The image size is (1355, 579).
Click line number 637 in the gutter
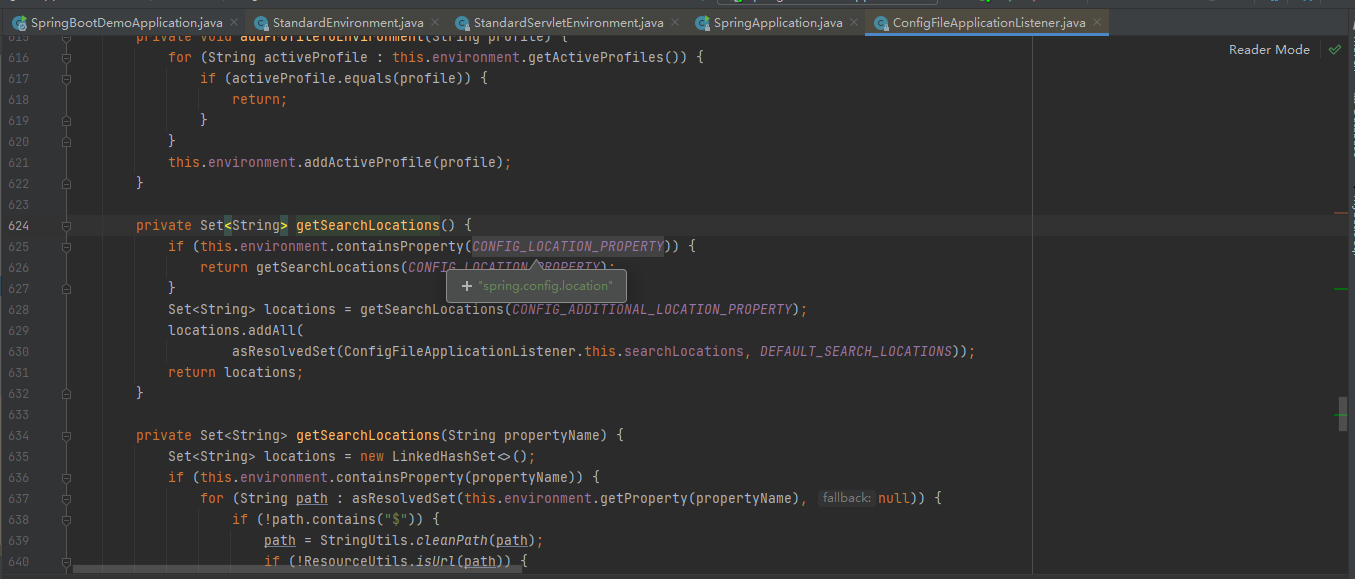19,498
